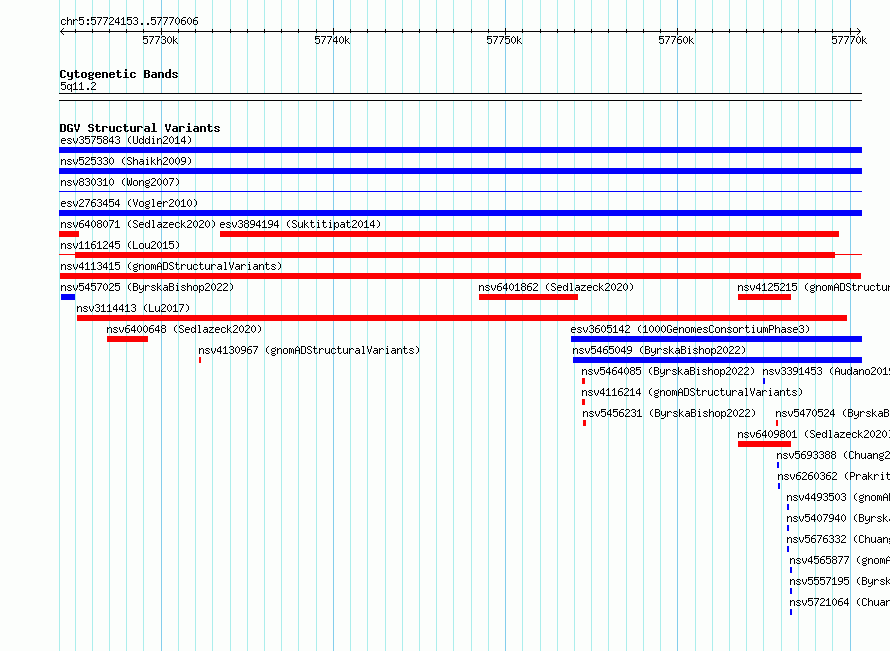Click the Cytogenetic Bands track title
Screen dimensions: 890x651
click(x=119, y=74)
